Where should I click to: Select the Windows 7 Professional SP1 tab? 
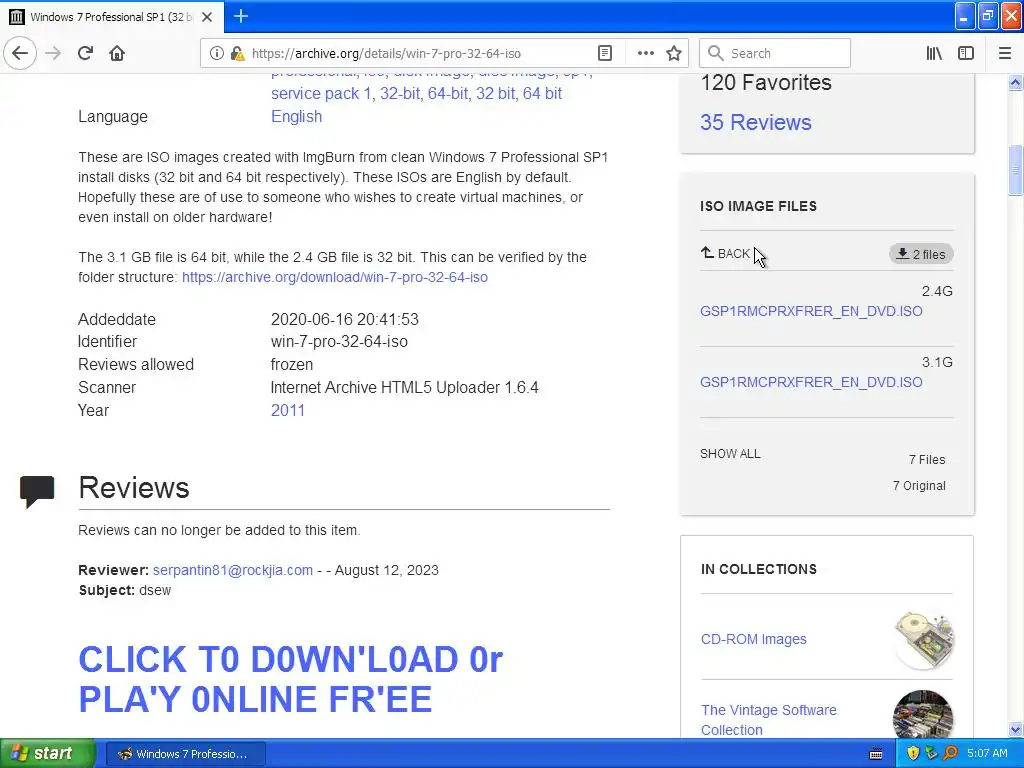(112, 17)
